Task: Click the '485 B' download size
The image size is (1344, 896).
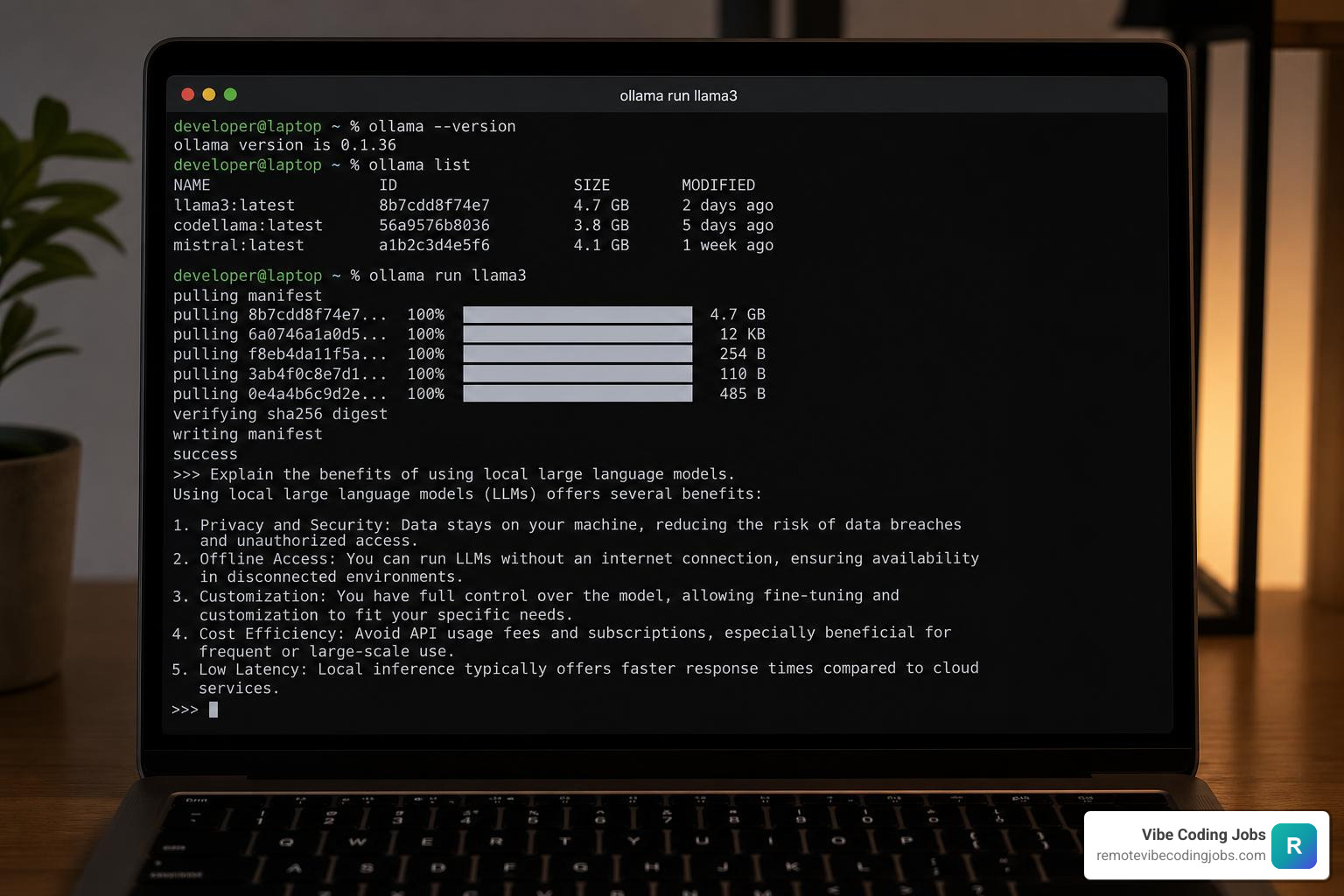Action: [x=742, y=395]
